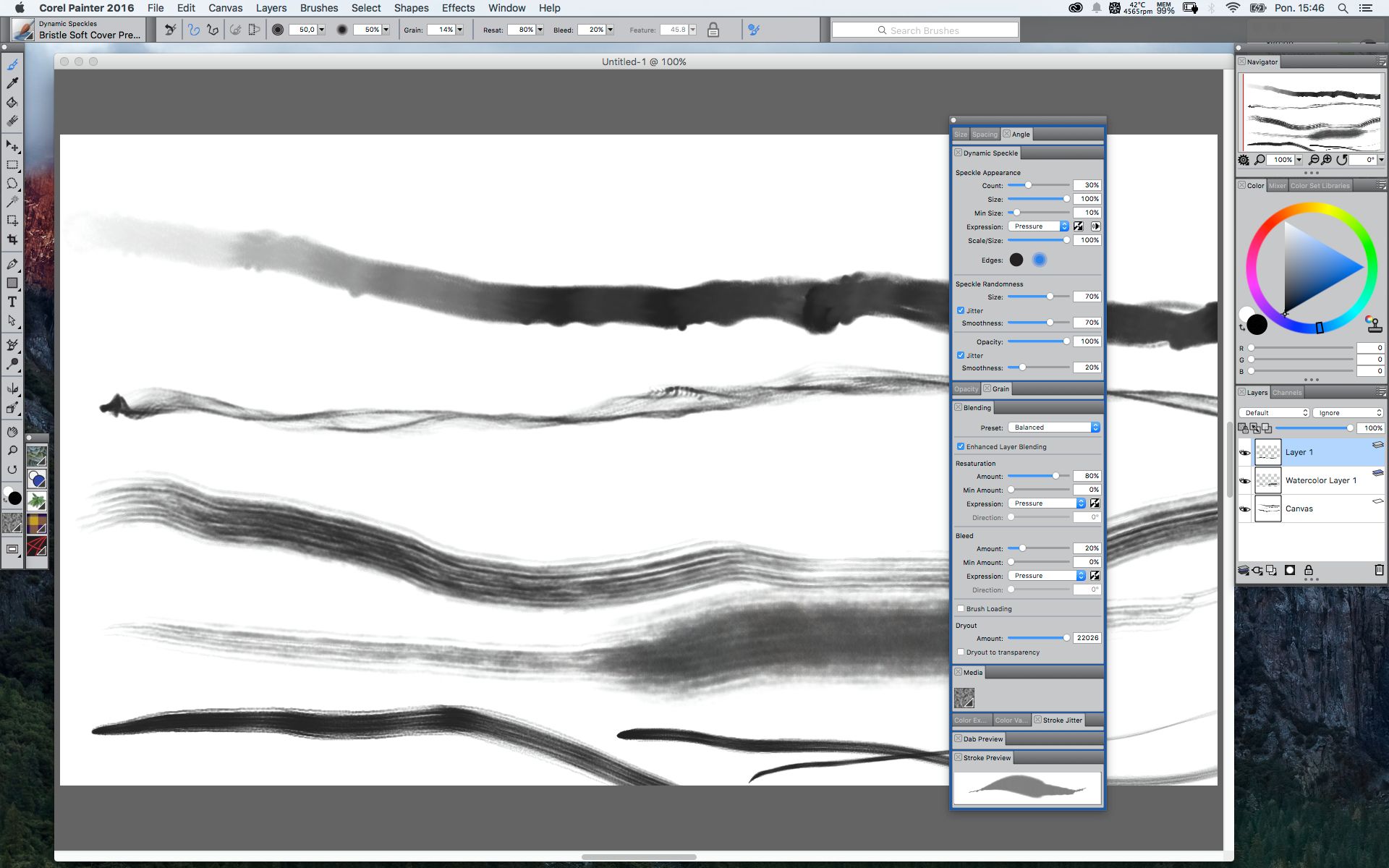Screen dimensions: 1389x868
Task: Open the Blending Preset Balanced dropdown
Action: (1055, 427)
